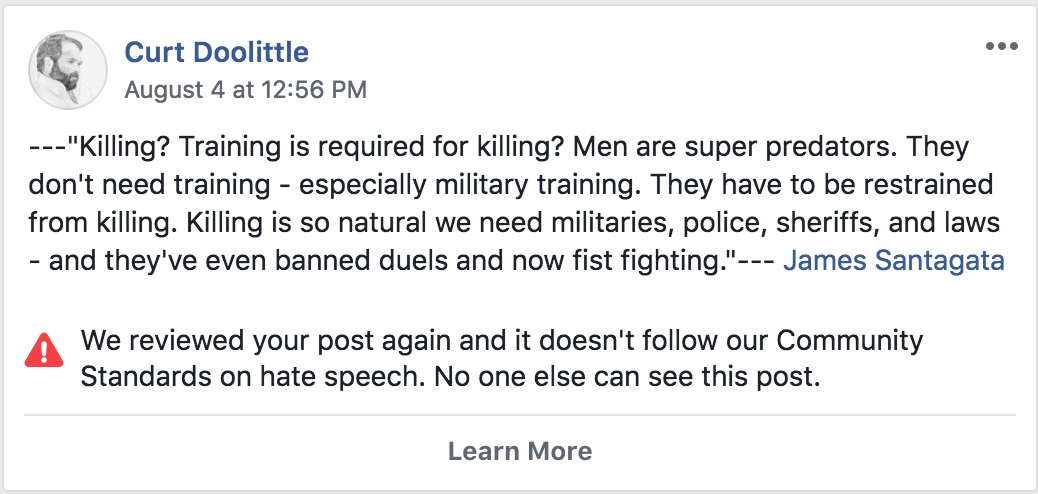Open the post options three-dot menu

tap(1000, 47)
